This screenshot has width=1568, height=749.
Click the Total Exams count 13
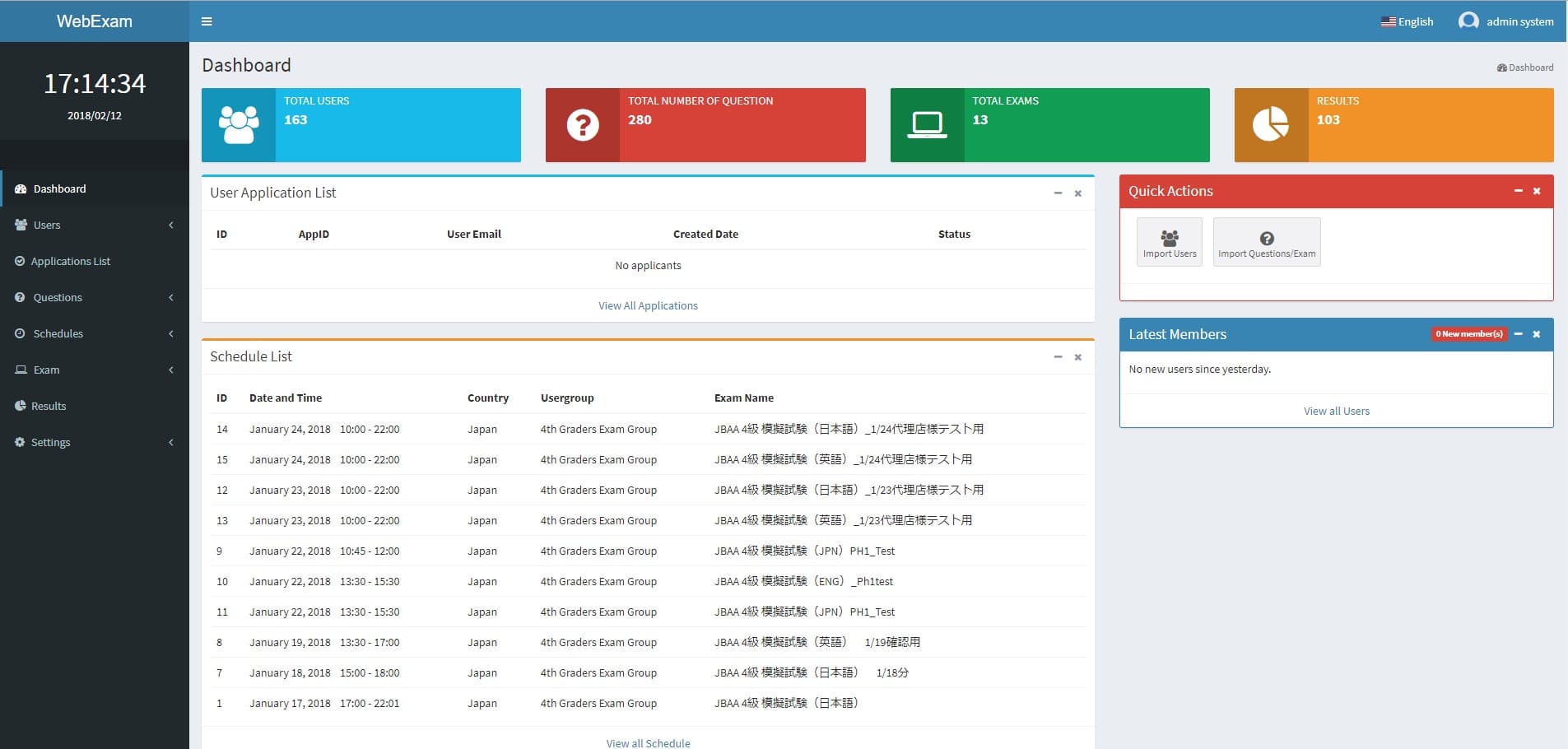pyautogui.click(x=979, y=120)
